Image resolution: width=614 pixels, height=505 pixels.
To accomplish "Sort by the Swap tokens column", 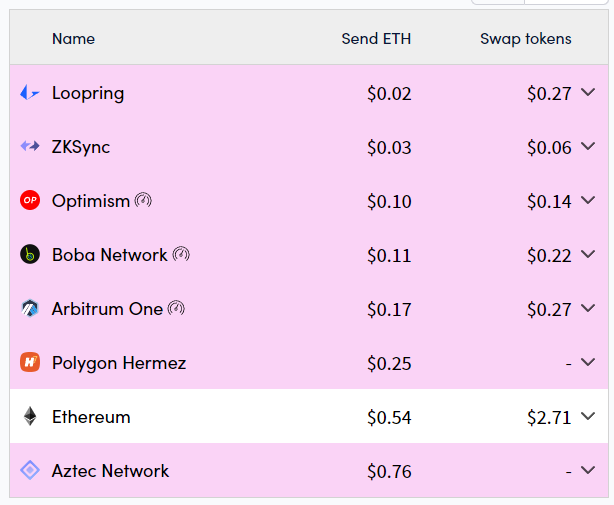I will click(x=525, y=39).
